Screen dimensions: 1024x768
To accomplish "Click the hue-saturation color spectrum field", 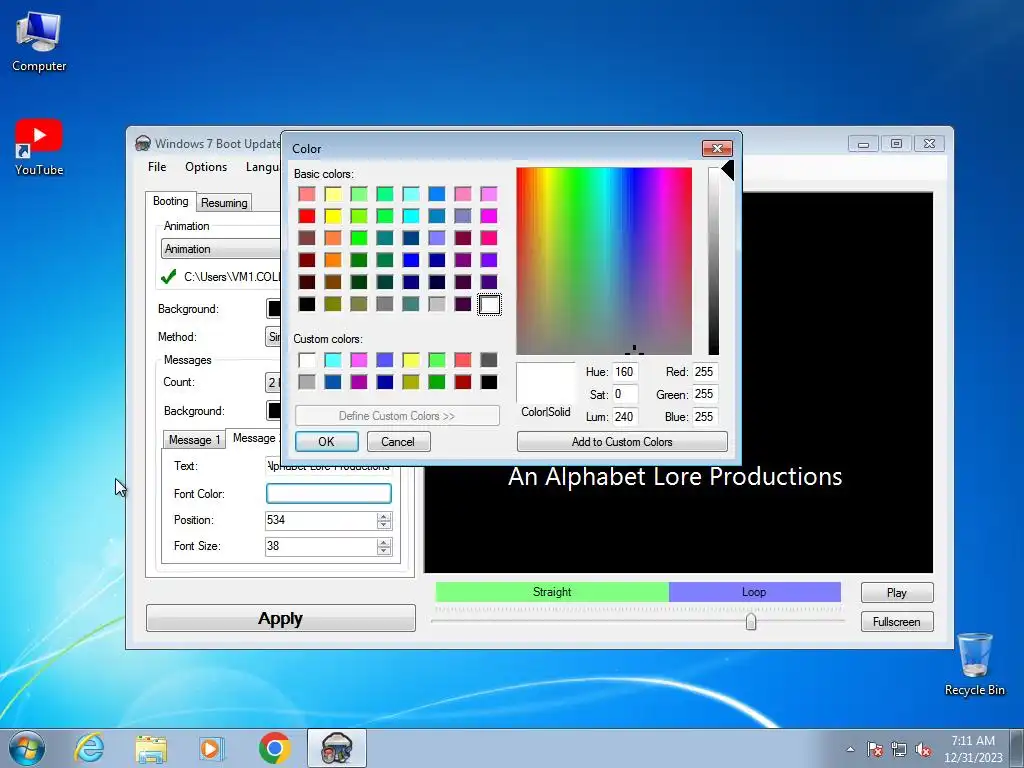I will 604,261.
